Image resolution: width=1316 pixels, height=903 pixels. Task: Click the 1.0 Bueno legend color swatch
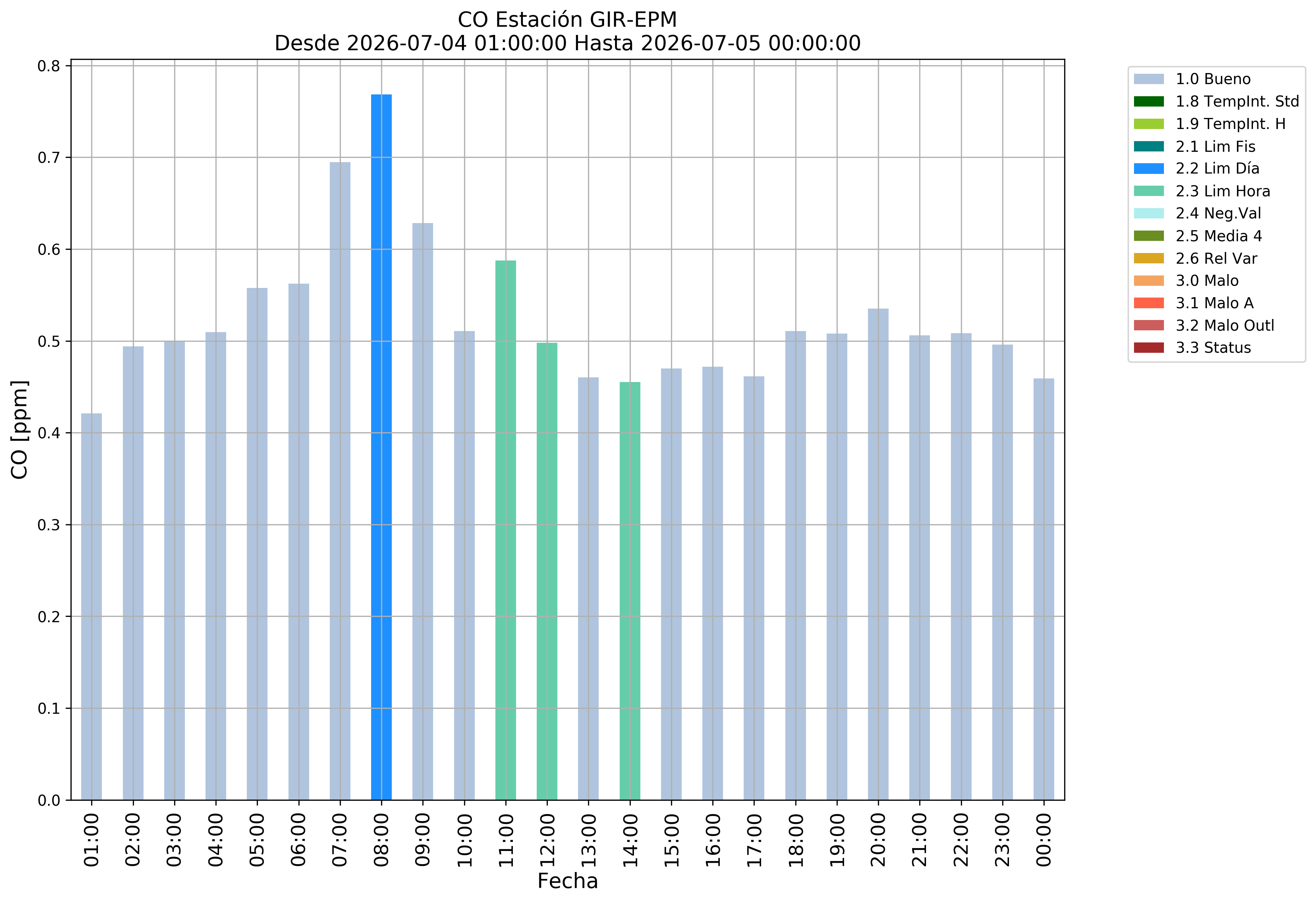point(1148,79)
